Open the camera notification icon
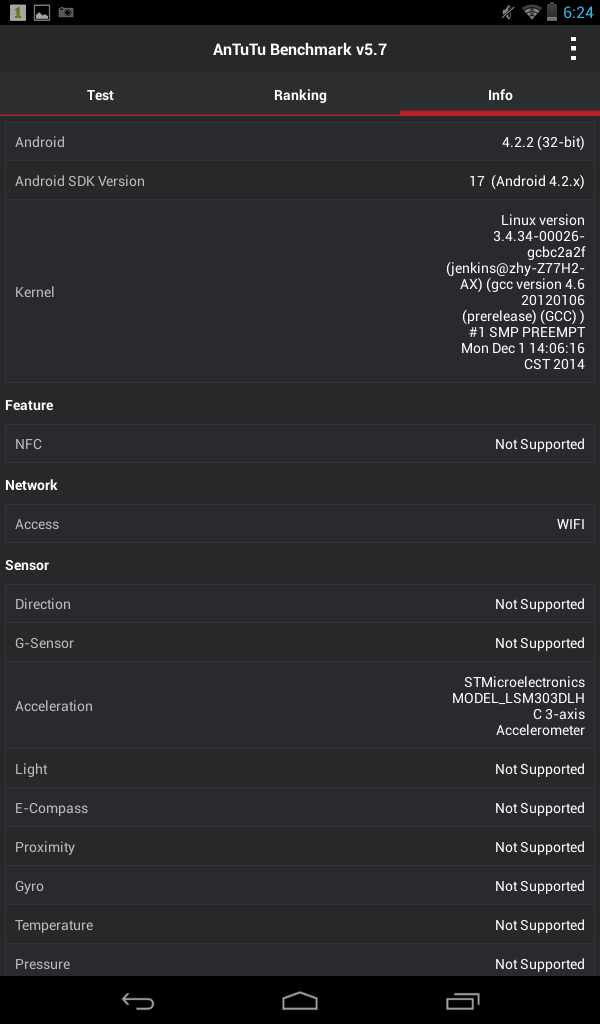600x1024 pixels. [x=67, y=13]
